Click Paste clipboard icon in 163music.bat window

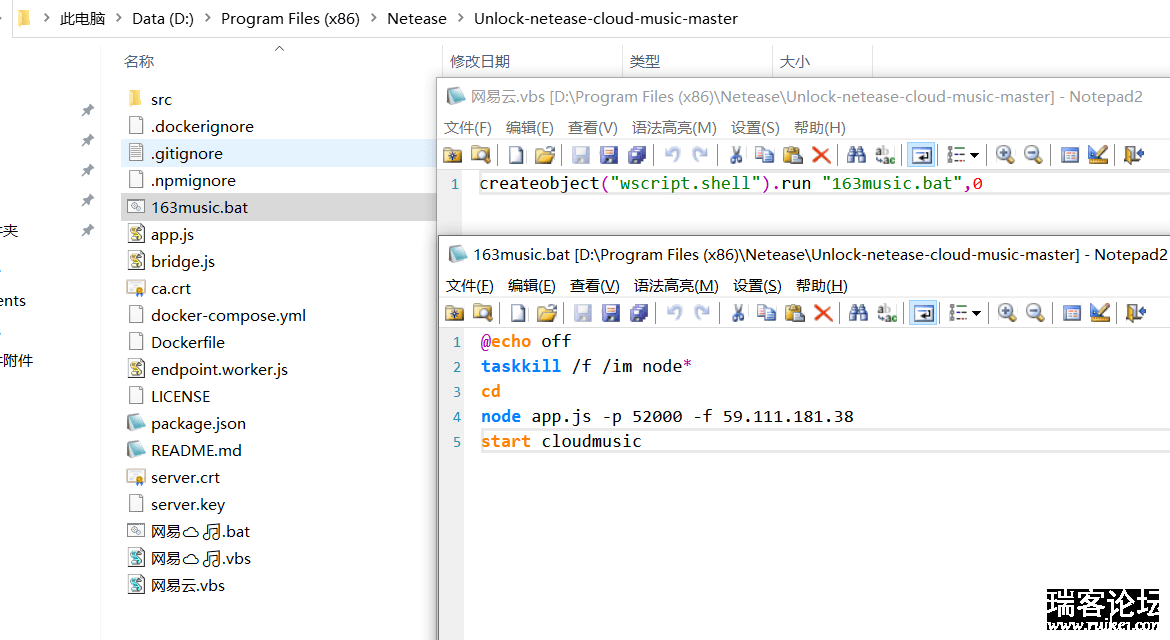click(x=795, y=313)
